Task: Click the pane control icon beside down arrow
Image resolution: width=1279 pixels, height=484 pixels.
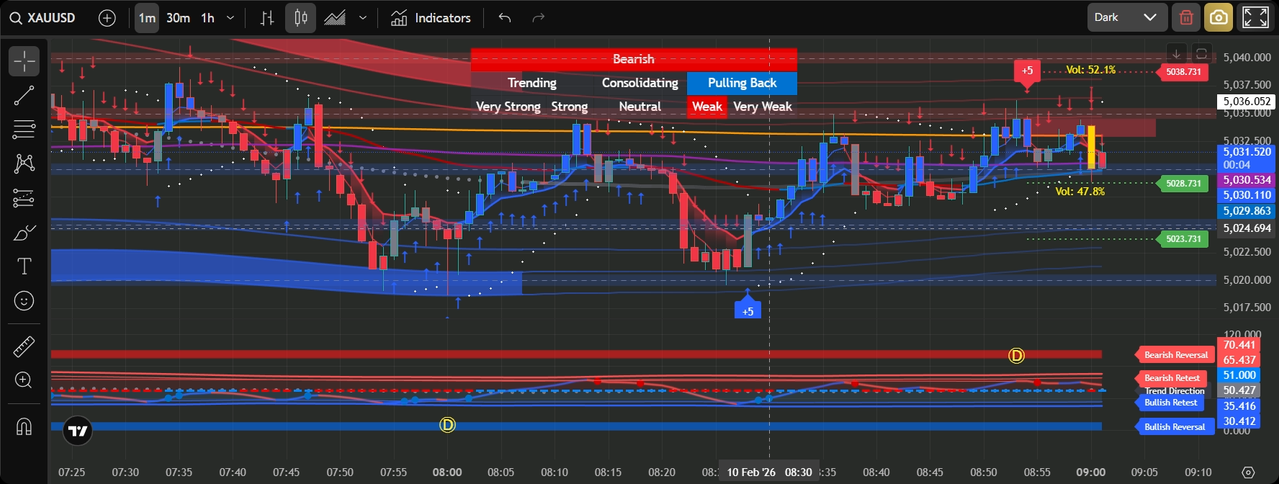Action: (1201, 53)
